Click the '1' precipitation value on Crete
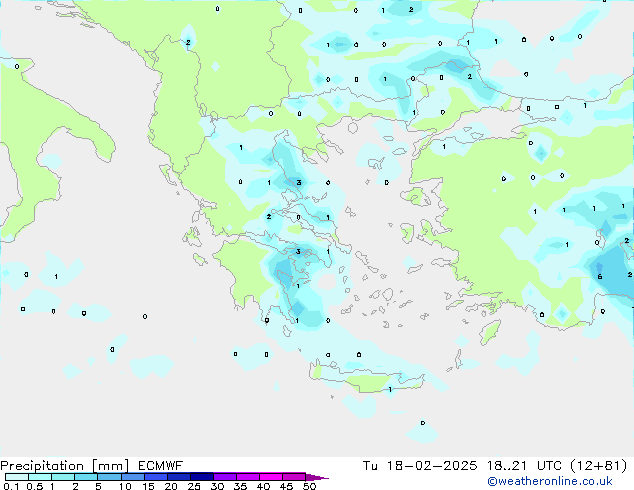The width and height of the screenshot is (634, 490). 390,389
